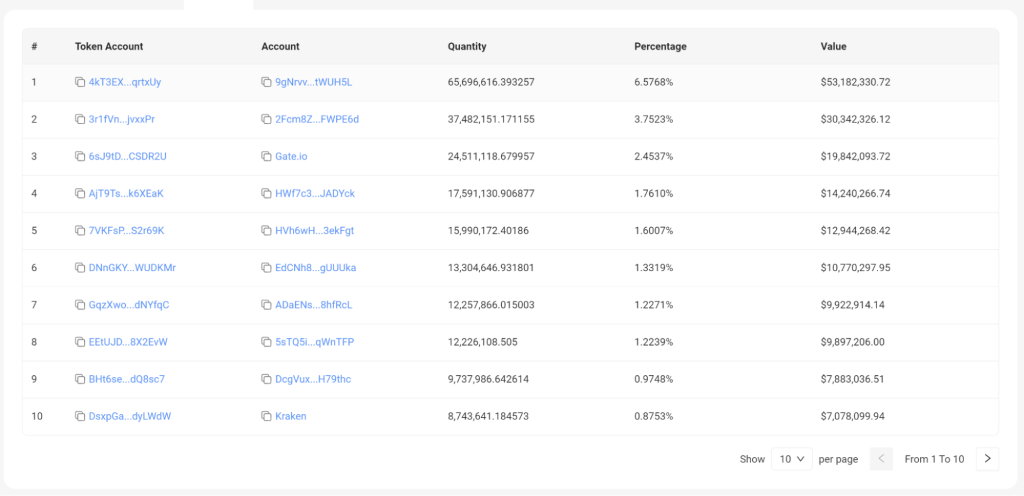Copy token account address AjT9Ts...k6XEaK
This screenshot has width=1024, height=496.
point(80,193)
